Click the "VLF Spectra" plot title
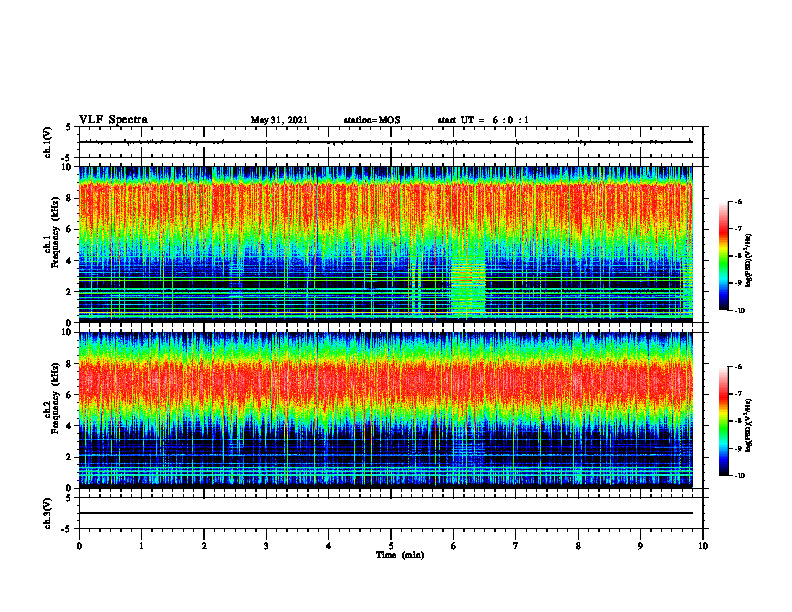Image resolution: width=792 pixels, height=612 pixels. point(113,120)
